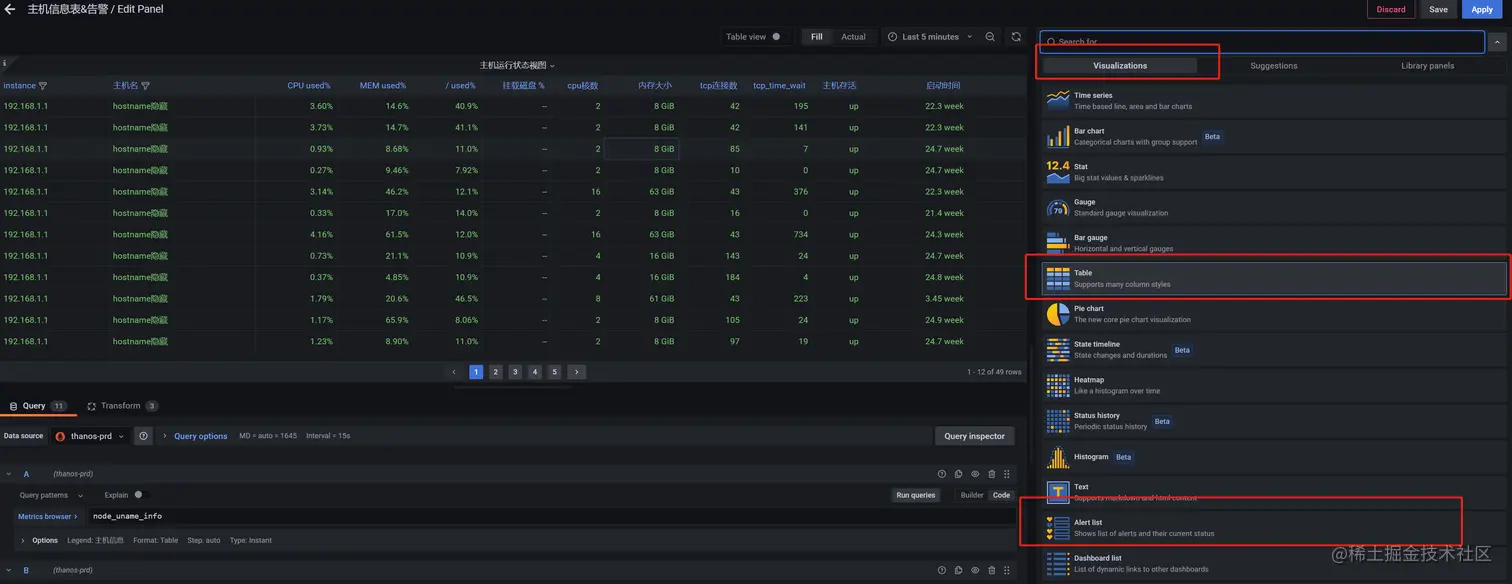Remove query B with the trash icon
The image size is (1512, 584).
(x=991, y=570)
